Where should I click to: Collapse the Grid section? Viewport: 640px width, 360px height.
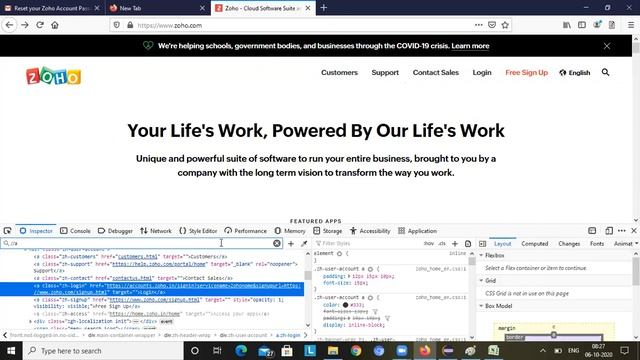coord(481,281)
